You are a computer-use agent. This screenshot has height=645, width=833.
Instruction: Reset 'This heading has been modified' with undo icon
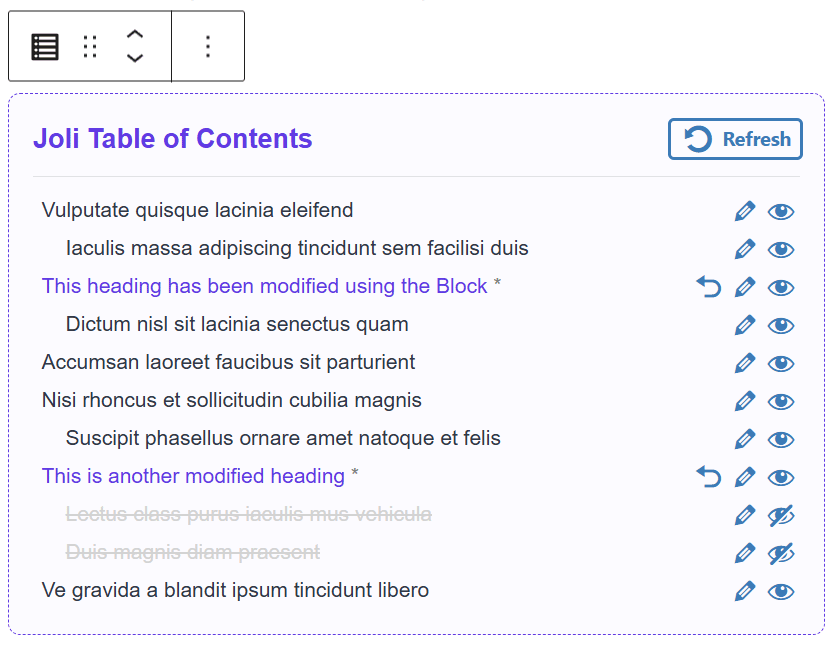tap(708, 287)
